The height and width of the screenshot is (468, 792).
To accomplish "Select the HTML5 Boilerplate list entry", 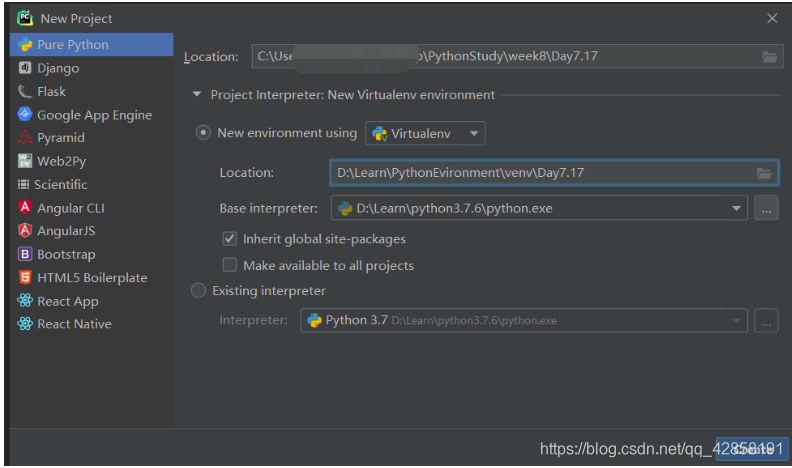I will (x=91, y=277).
